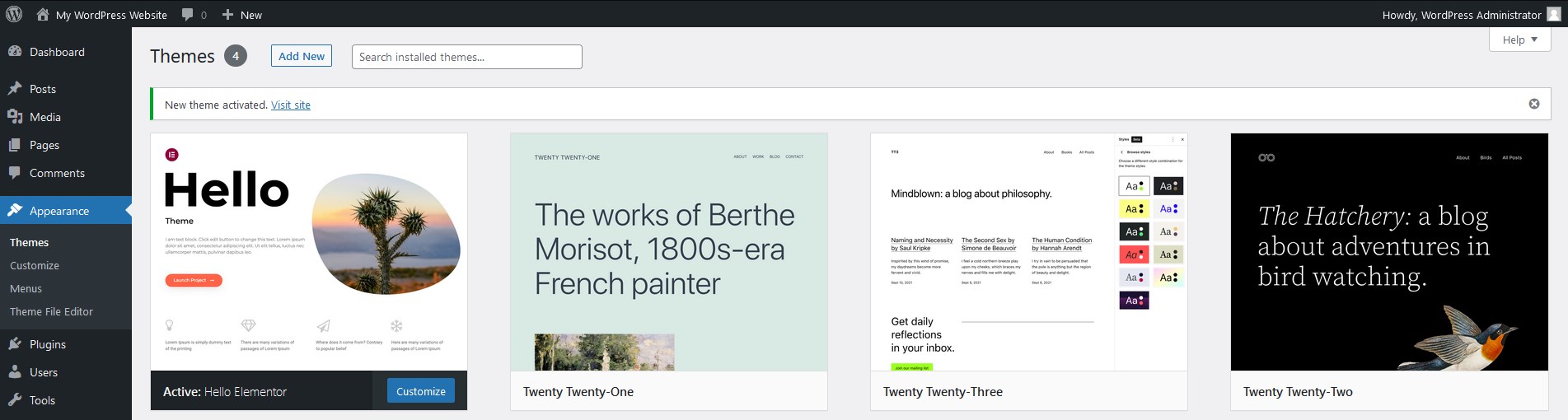The image size is (1568, 420).
Task: Go to Menus under Appearance
Action: (26, 288)
